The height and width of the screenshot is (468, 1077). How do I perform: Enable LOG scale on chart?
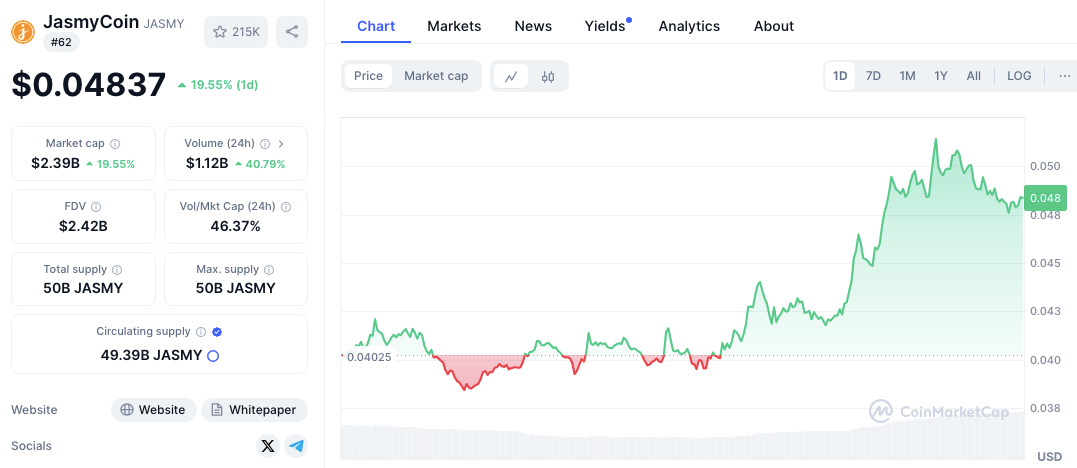click(1019, 76)
